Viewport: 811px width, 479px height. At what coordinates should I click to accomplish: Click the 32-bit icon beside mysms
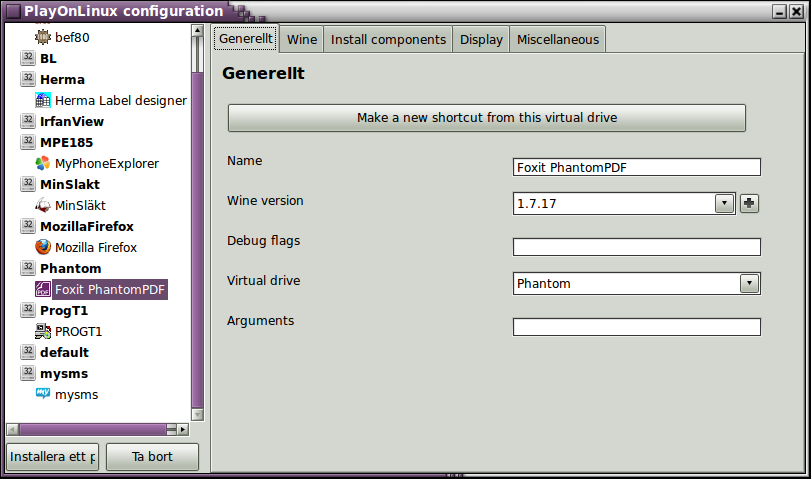coord(28,372)
